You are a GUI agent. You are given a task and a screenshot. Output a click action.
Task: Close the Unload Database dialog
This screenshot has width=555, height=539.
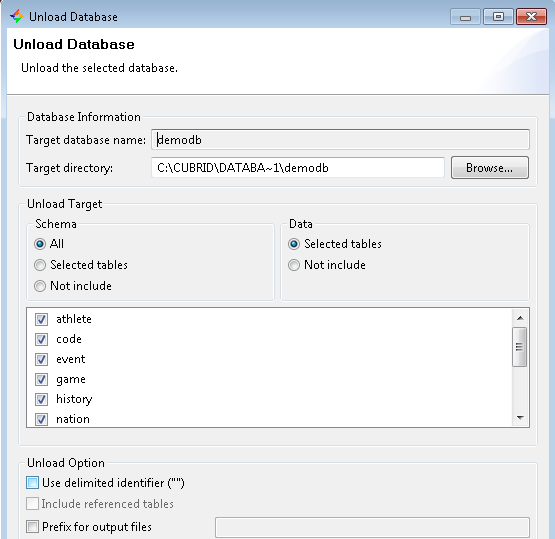(531, 17)
